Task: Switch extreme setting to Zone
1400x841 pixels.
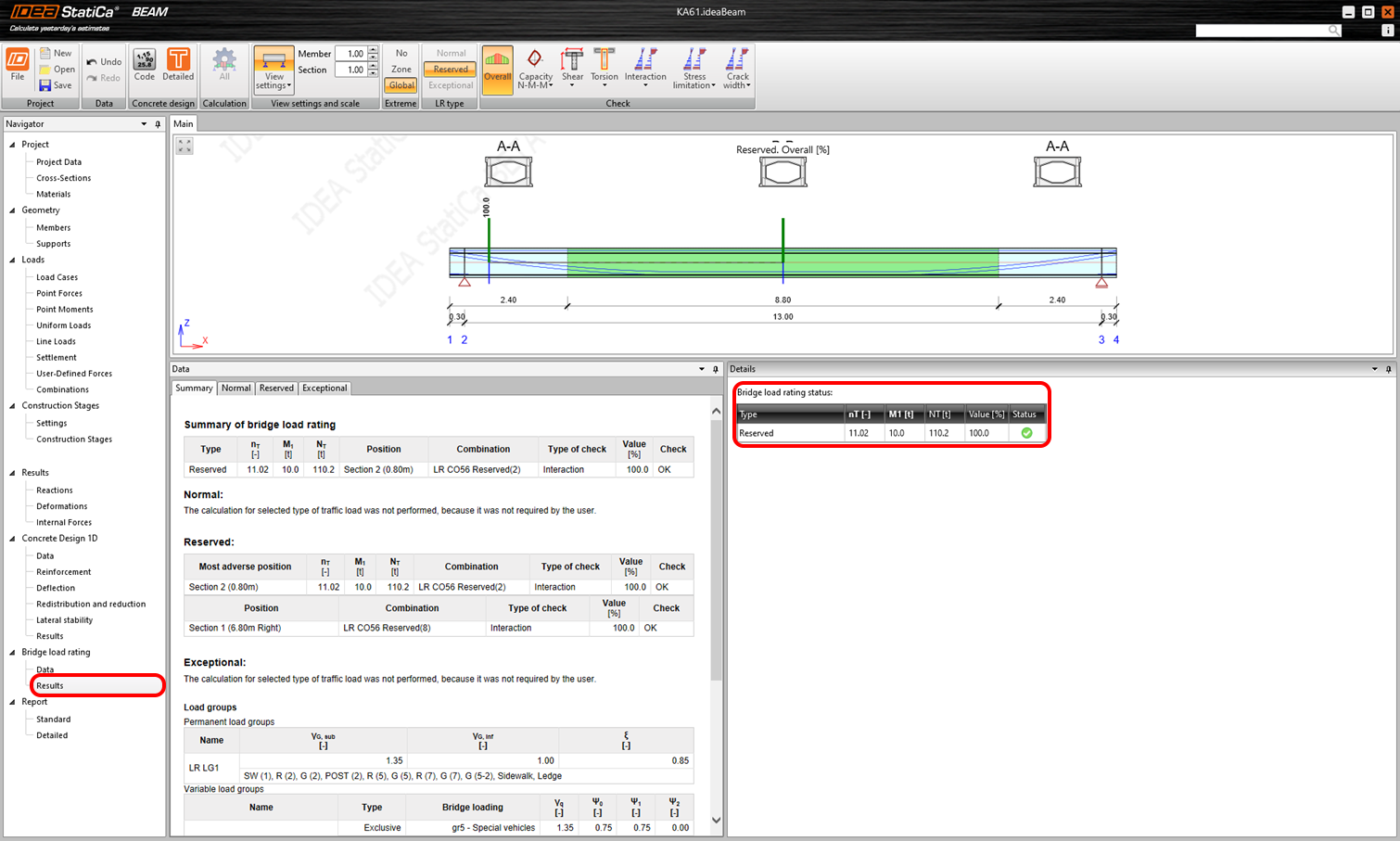Action: (x=401, y=70)
